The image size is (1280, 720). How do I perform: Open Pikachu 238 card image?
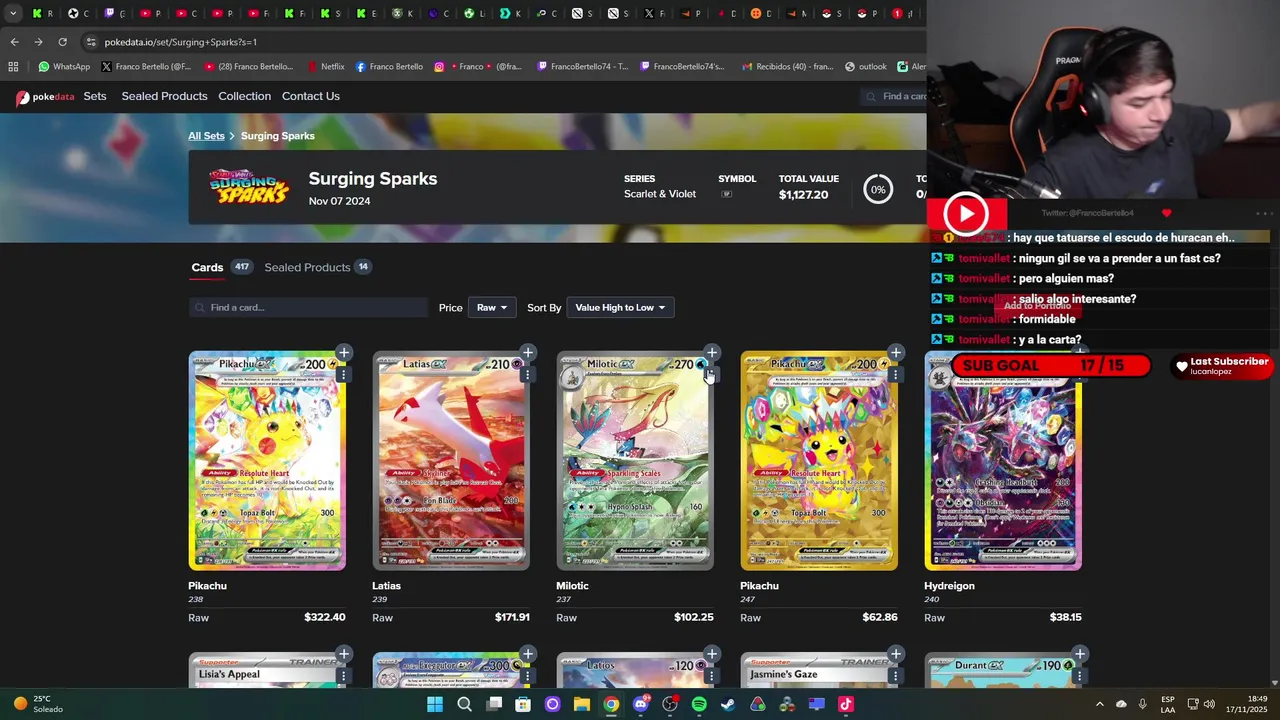pyautogui.click(x=267, y=460)
